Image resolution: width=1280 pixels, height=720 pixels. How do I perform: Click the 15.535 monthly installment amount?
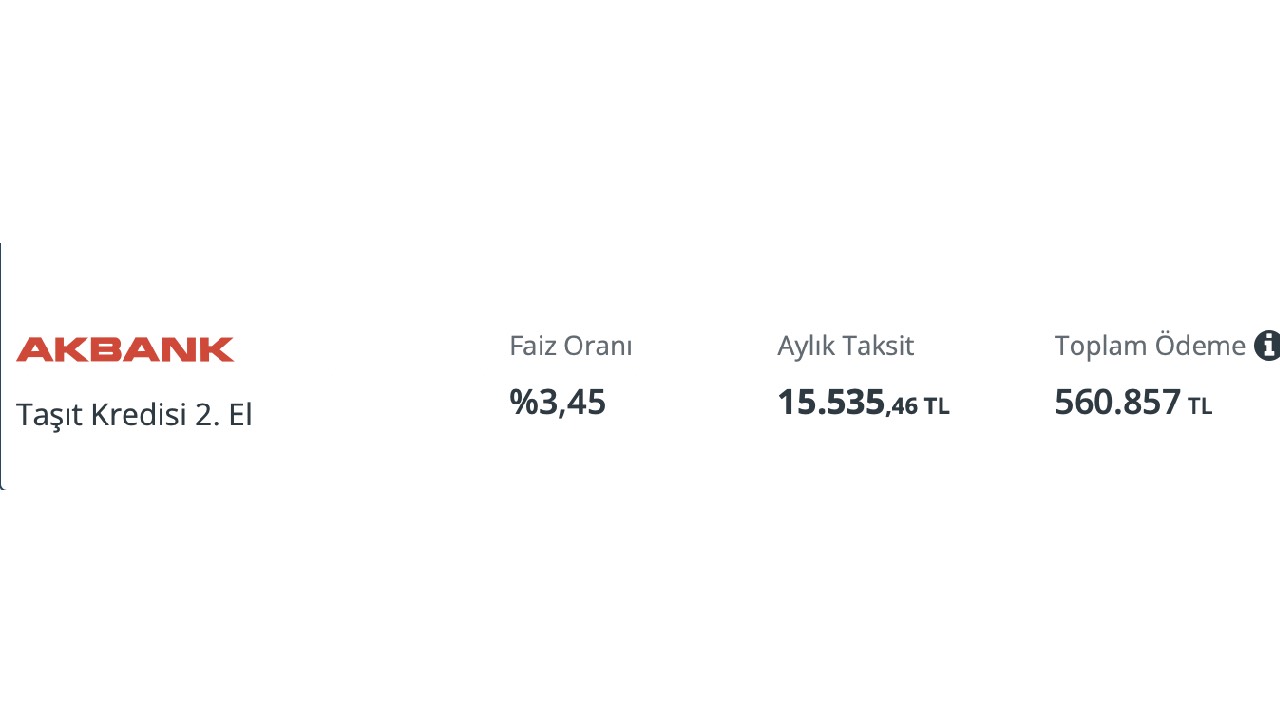831,402
